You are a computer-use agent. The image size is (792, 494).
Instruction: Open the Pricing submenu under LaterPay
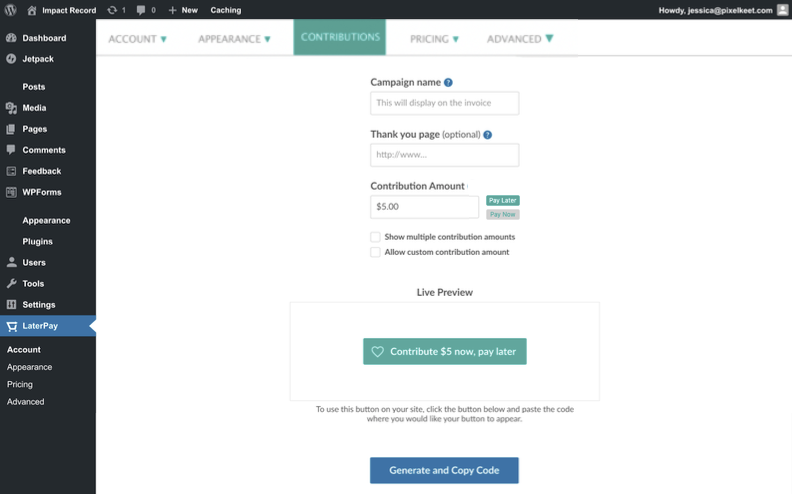tap(20, 384)
